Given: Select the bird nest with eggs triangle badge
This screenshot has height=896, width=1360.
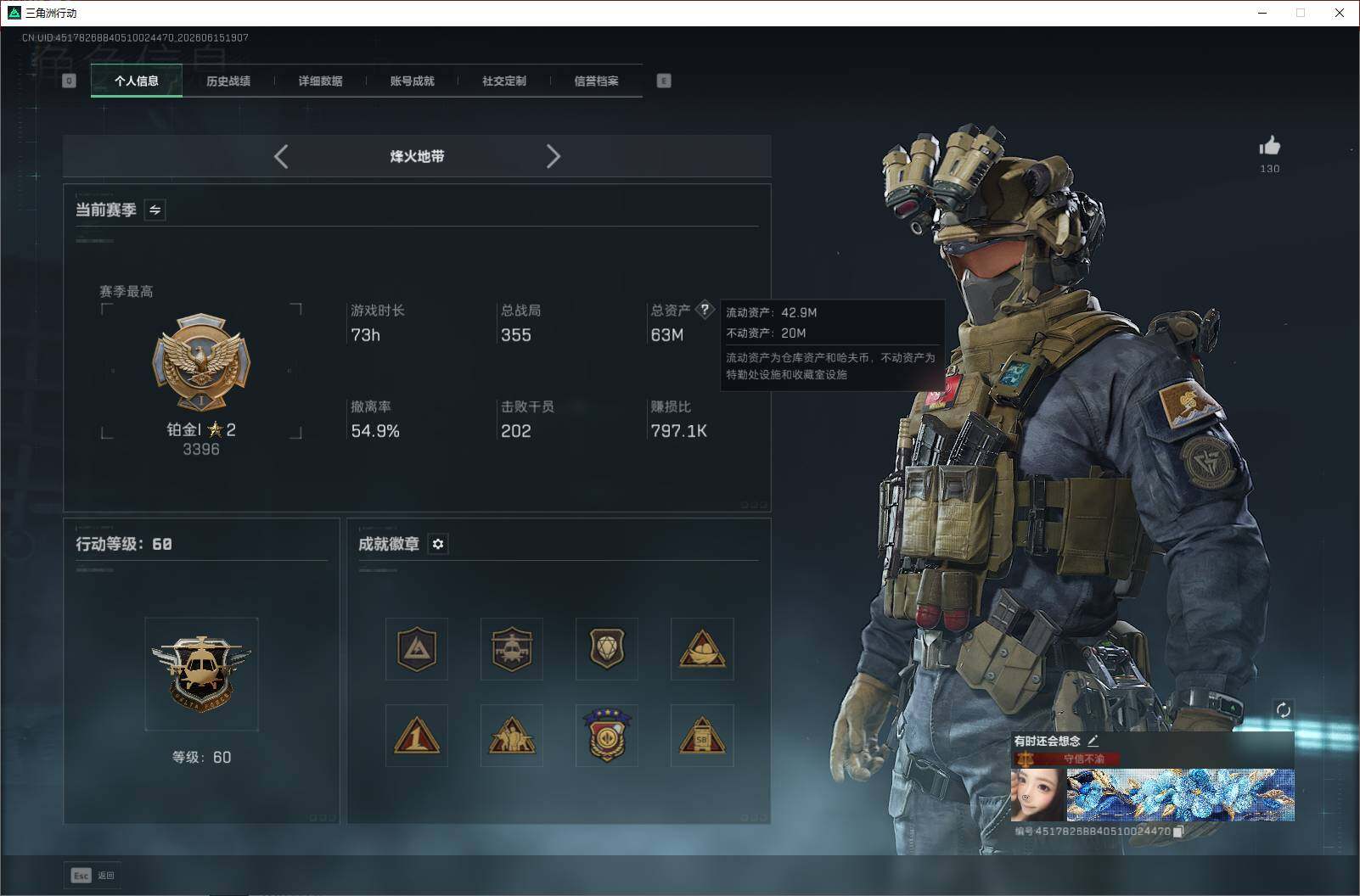Looking at the screenshot, I should point(702,649).
